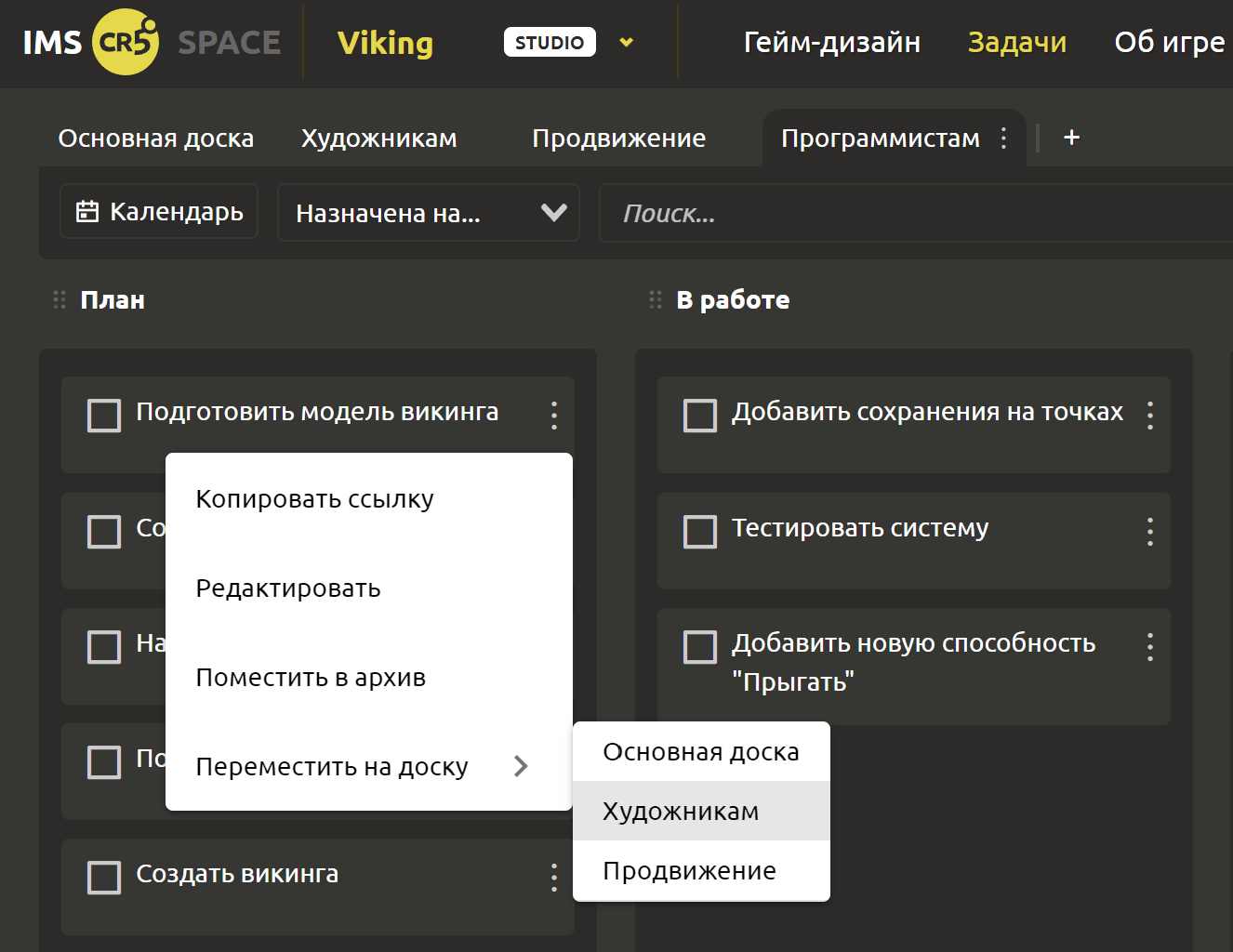This screenshot has width=1233, height=952.
Task: Move task to Художникам board
Action: click(x=701, y=811)
